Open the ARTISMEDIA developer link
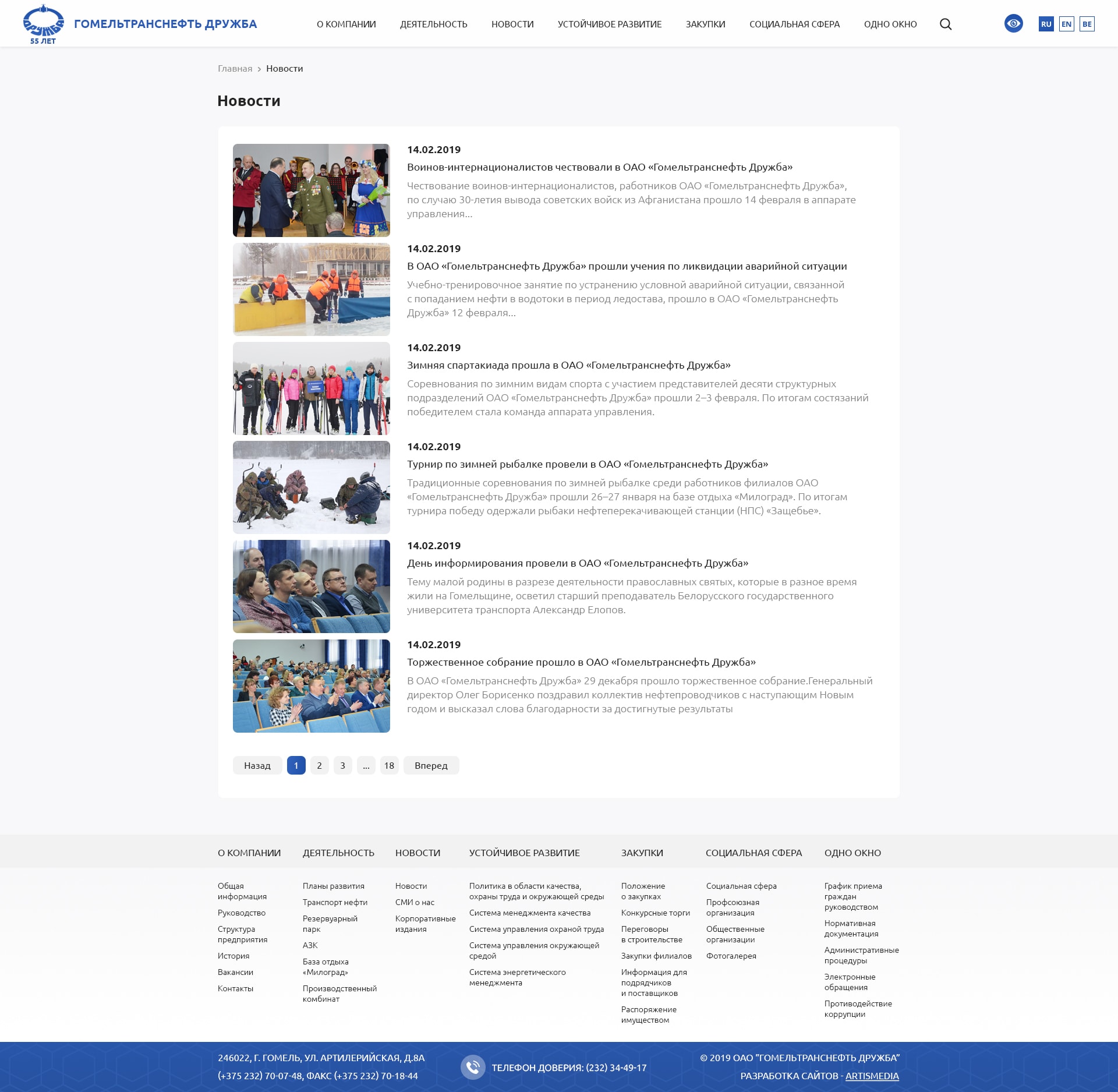Screen dimensions: 1118x1092 872,1076
